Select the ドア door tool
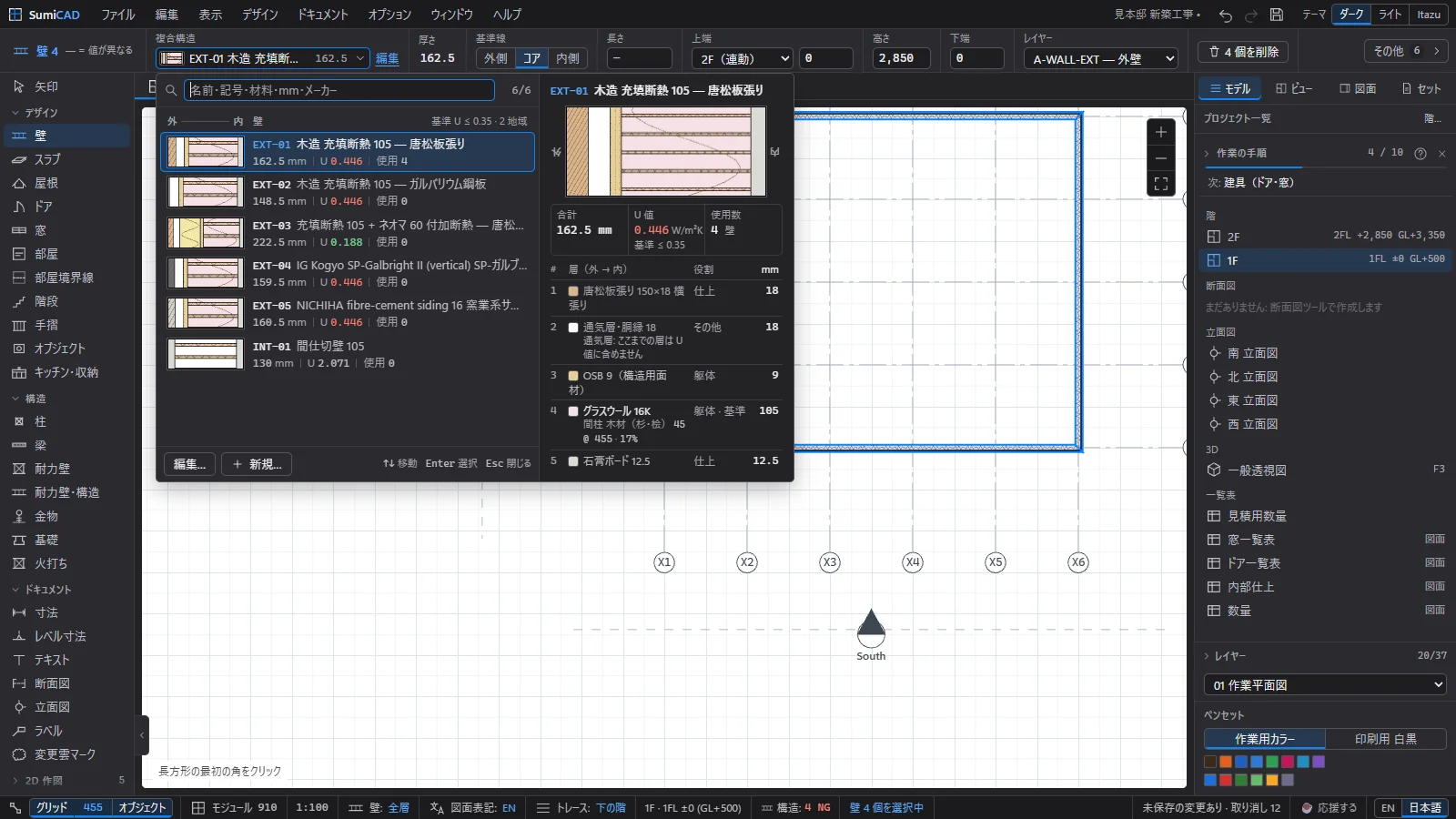 [68, 207]
